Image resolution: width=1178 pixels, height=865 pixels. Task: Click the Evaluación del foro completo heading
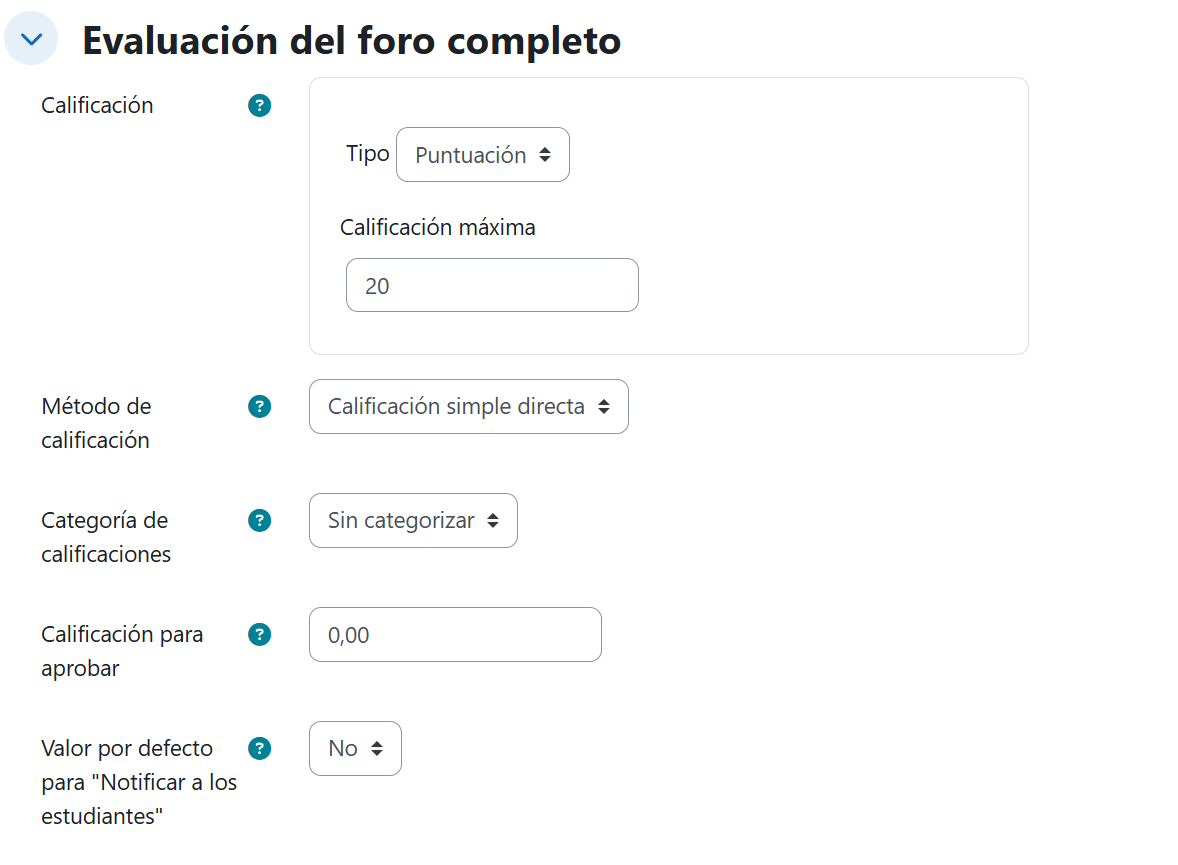[352, 40]
